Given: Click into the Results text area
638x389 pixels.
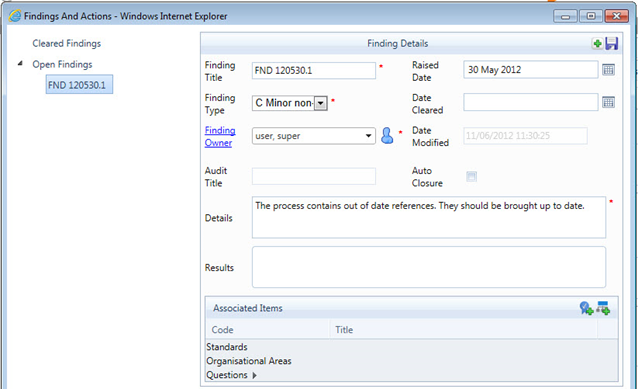Looking at the screenshot, I should pos(429,267).
